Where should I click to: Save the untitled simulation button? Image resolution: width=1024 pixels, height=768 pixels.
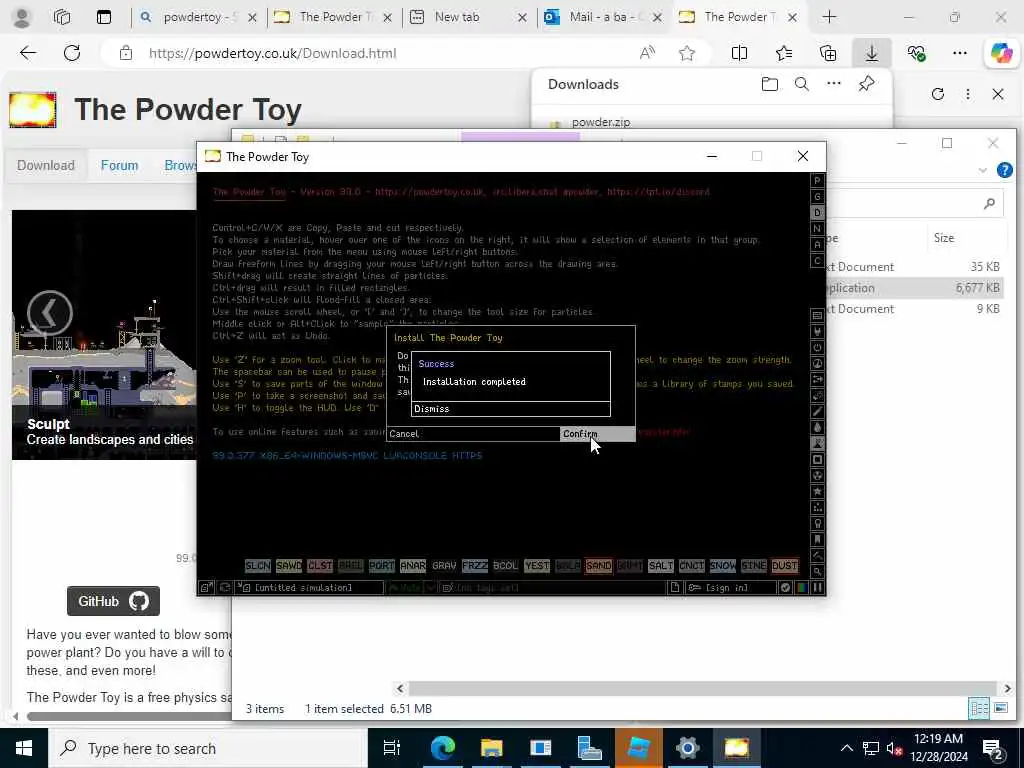point(311,588)
